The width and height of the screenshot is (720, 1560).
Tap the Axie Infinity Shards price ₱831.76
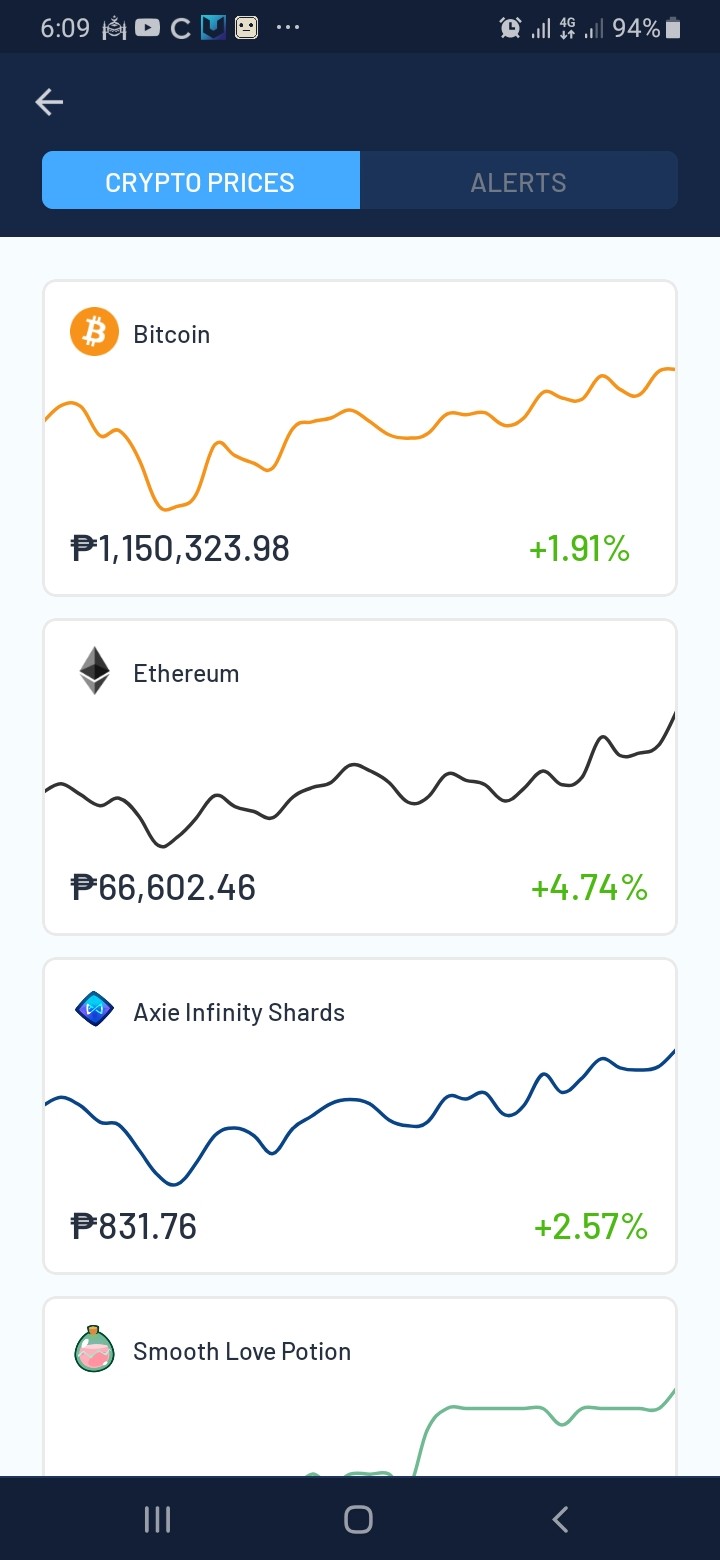(x=134, y=1226)
